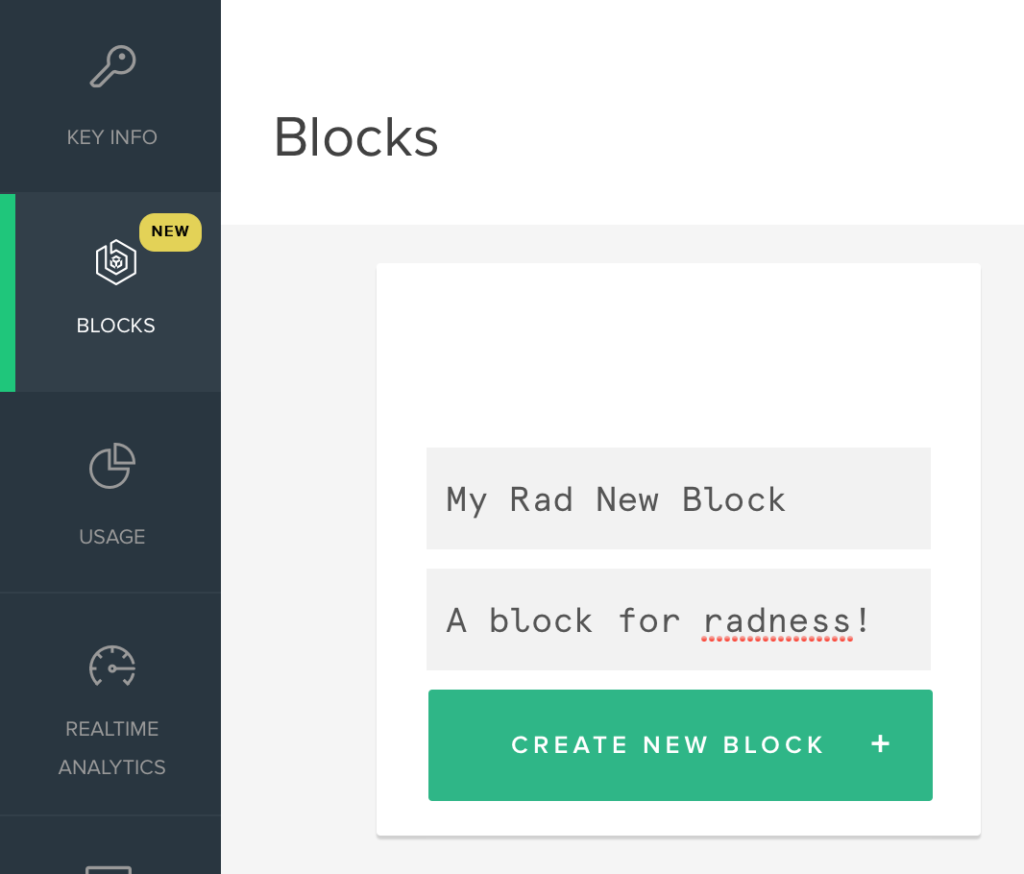Click the description field with A block for radness
1024x874 pixels.
(x=678, y=620)
